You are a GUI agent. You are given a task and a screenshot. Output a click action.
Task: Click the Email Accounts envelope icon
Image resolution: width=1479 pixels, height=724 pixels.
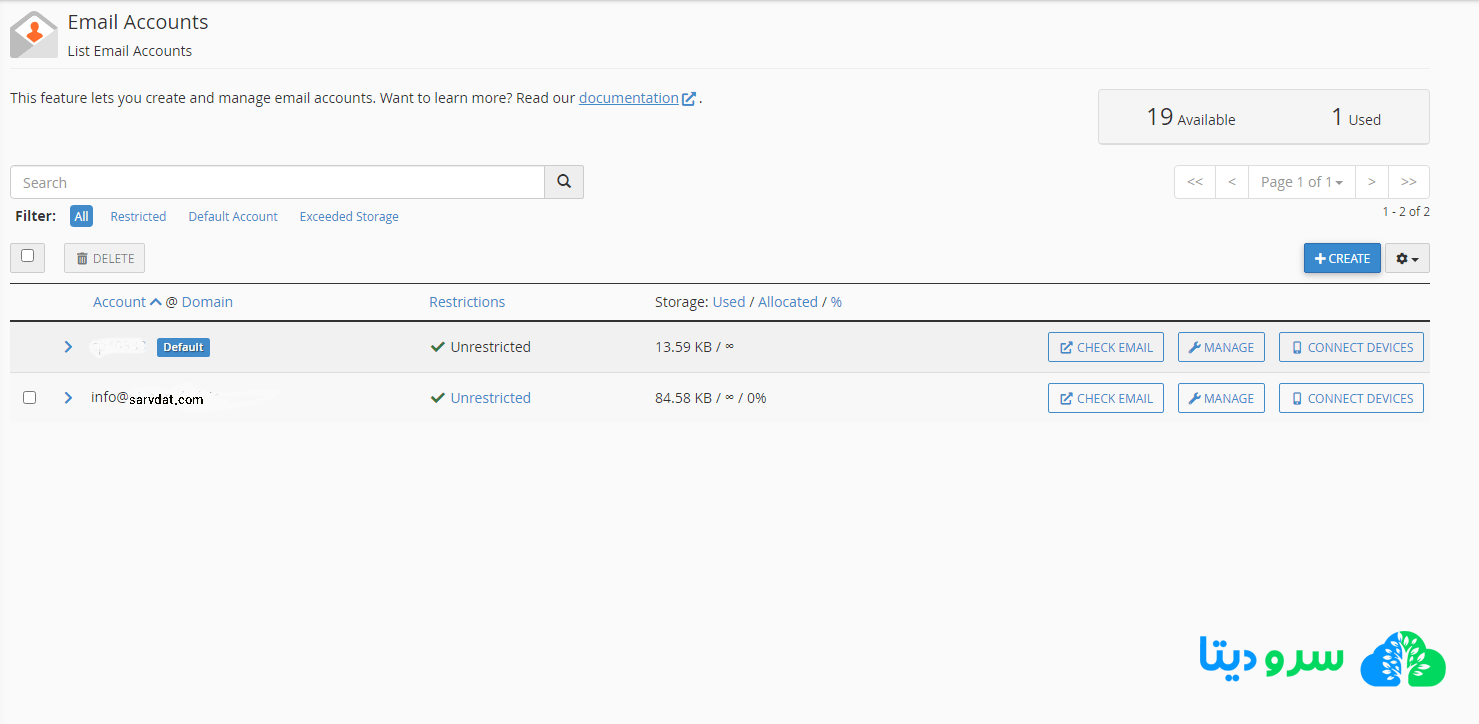pos(34,35)
